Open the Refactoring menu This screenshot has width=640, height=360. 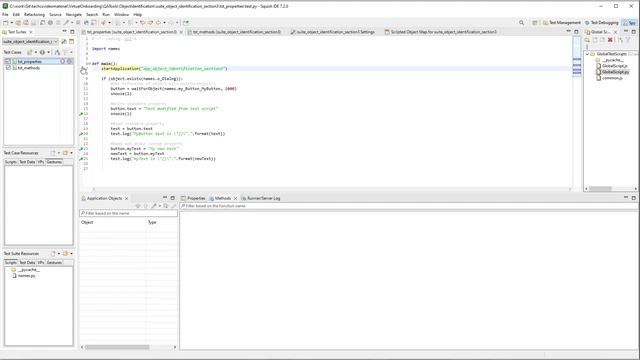[34, 14]
